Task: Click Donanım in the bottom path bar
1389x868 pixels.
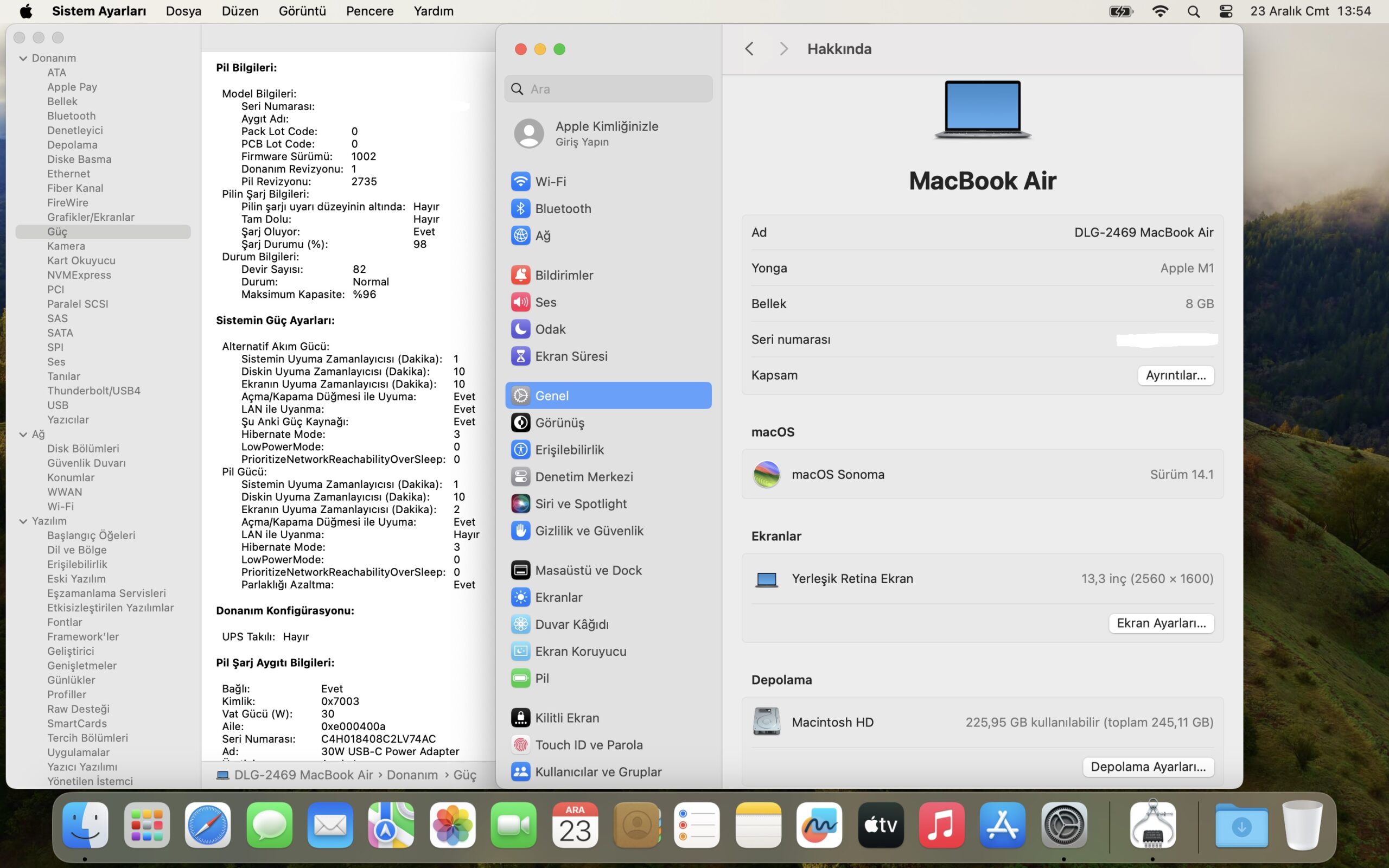Action: coord(412,775)
